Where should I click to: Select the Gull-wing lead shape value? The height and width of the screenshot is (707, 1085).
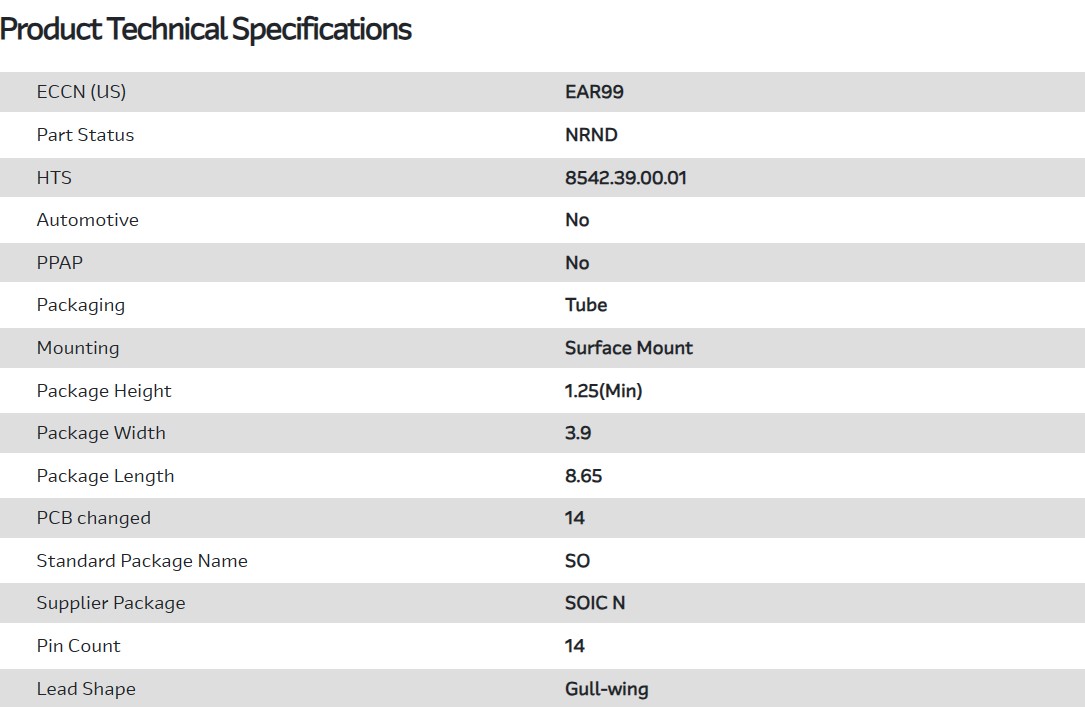pyautogui.click(x=606, y=689)
